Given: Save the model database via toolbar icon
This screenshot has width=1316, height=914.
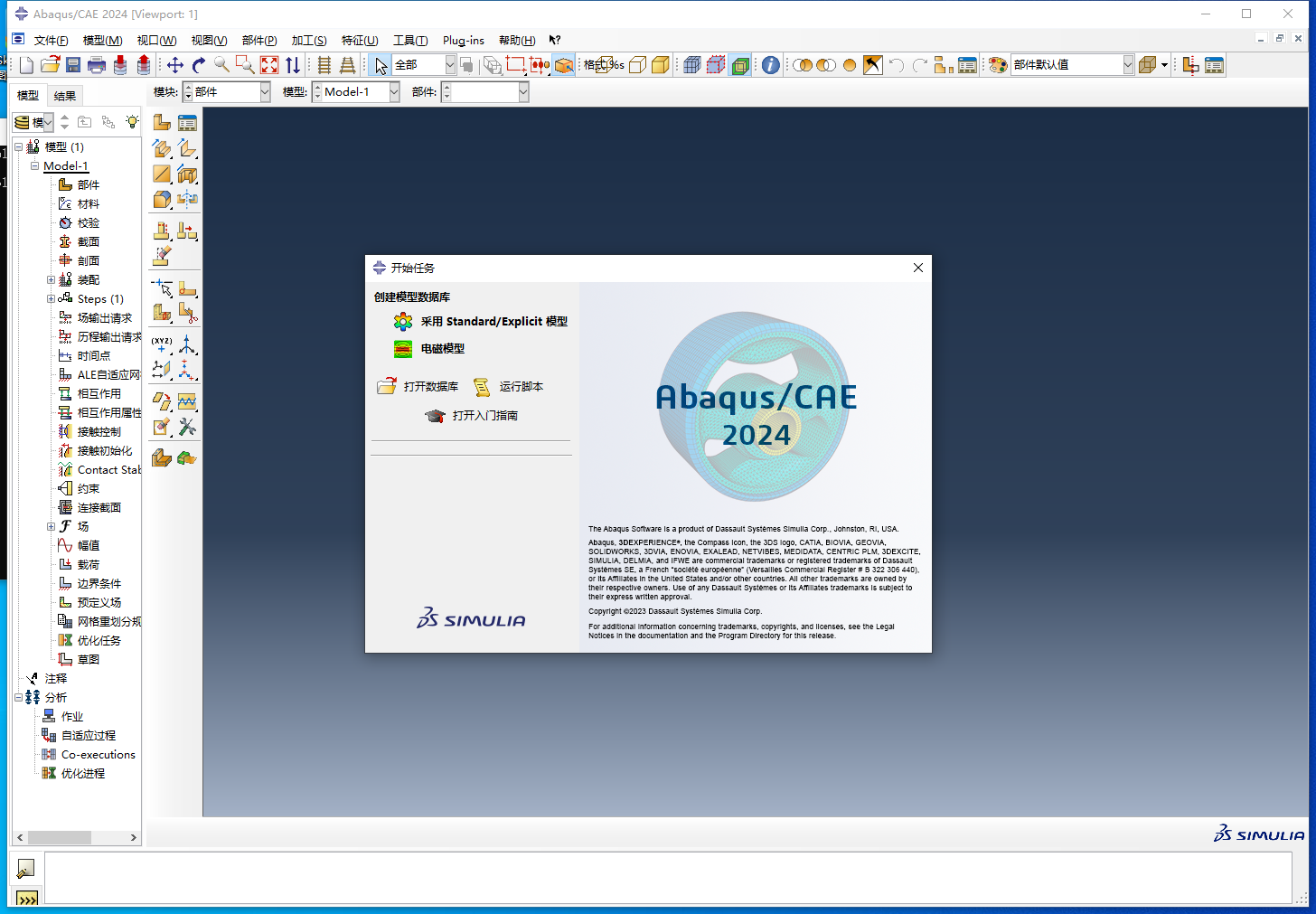Looking at the screenshot, I should pyautogui.click(x=73, y=64).
